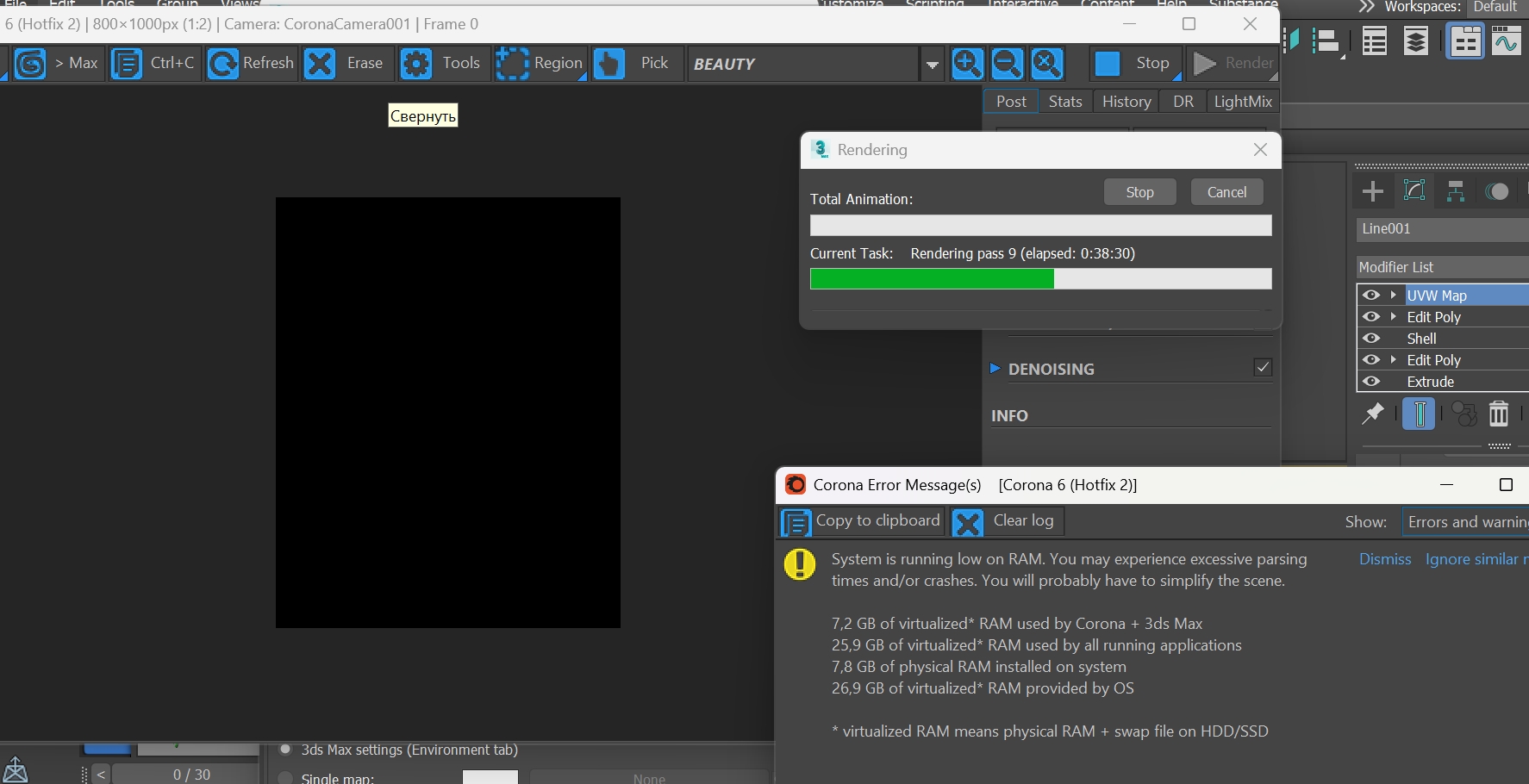Open the Create plus panel icon

click(x=1373, y=191)
